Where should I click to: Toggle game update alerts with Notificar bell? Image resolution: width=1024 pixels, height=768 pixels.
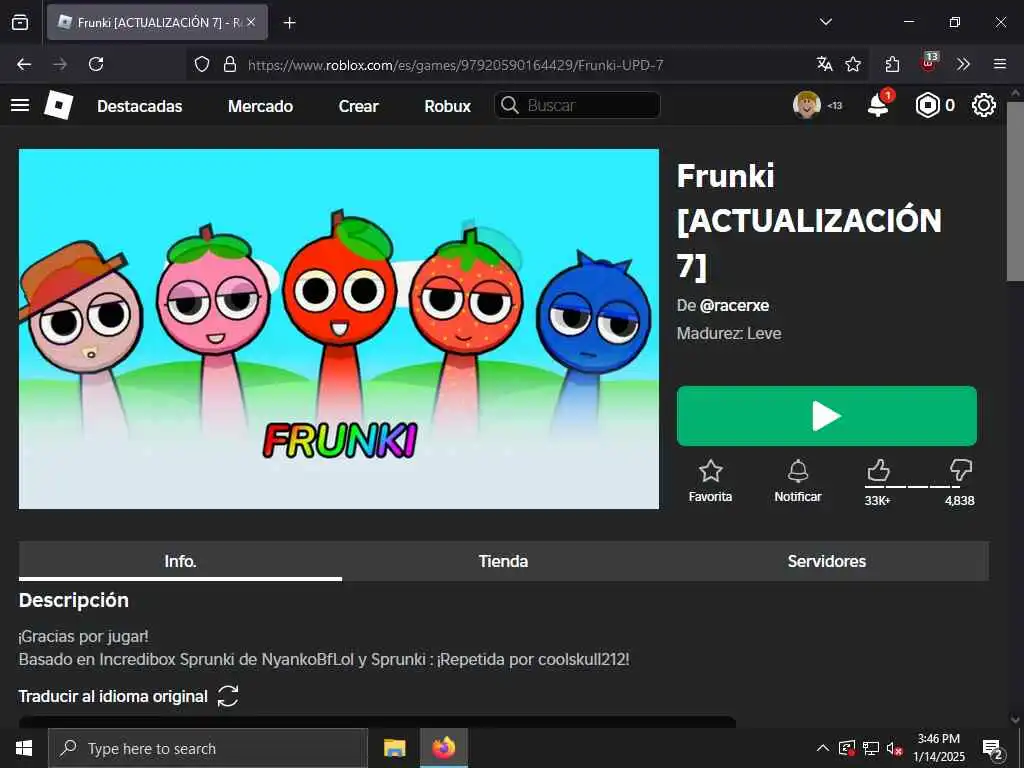point(797,481)
